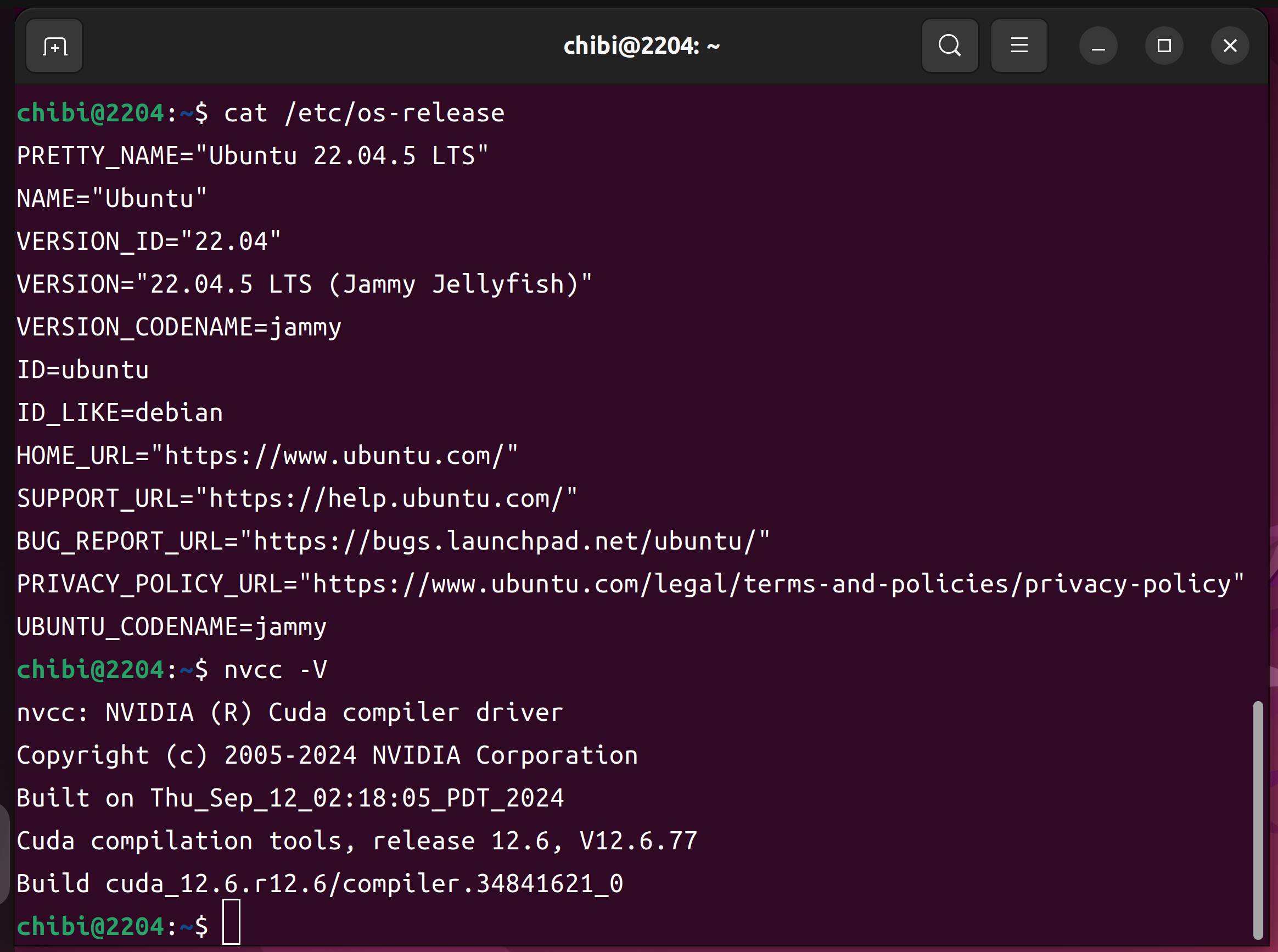Maximize the terminal window
The image size is (1278, 952).
[x=1164, y=46]
